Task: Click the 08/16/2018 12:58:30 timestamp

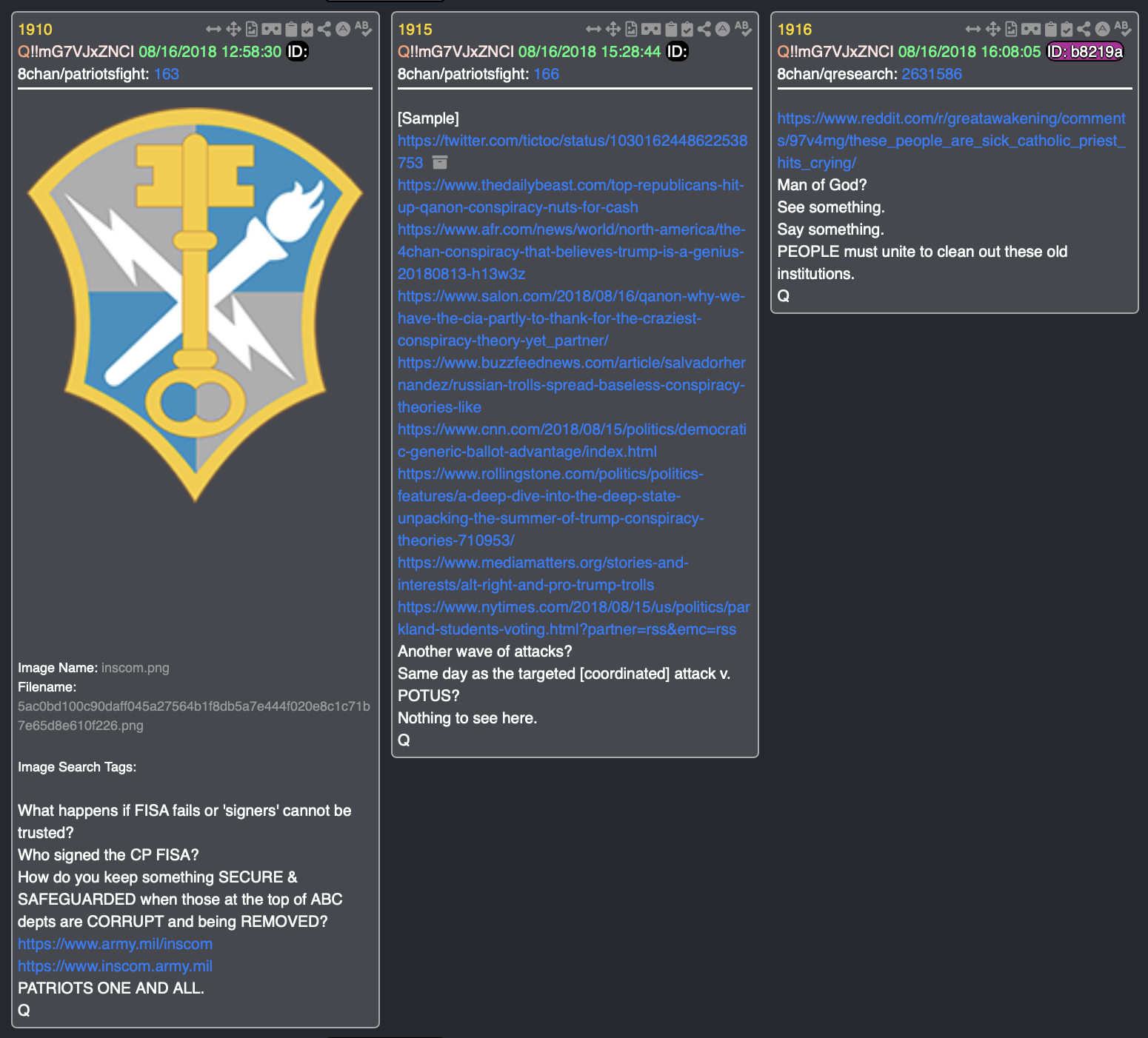Action: (x=210, y=52)
